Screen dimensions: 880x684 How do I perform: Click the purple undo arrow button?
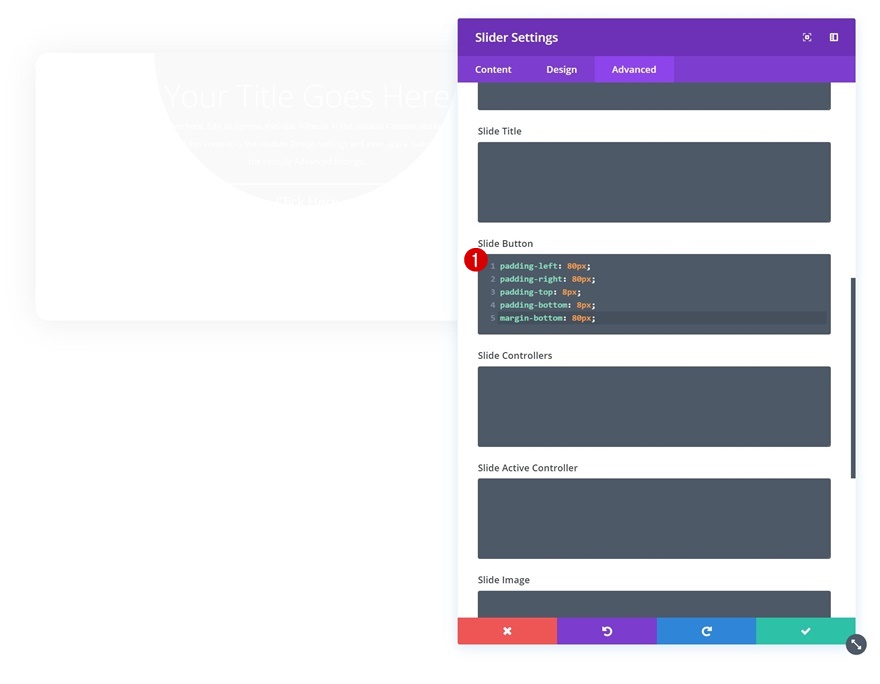[607, 631]
